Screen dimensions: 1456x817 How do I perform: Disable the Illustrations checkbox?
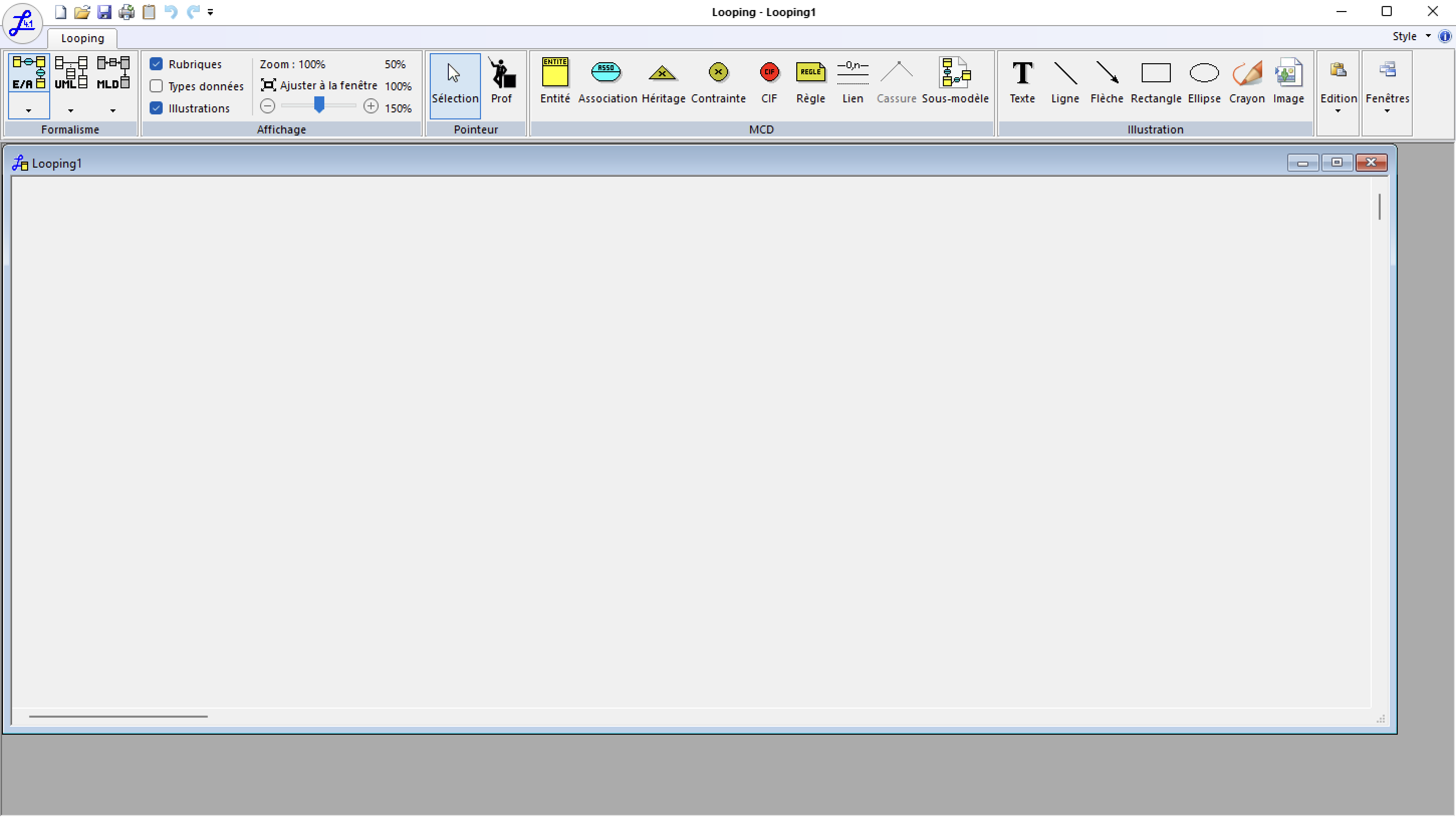tap(156, 108)
